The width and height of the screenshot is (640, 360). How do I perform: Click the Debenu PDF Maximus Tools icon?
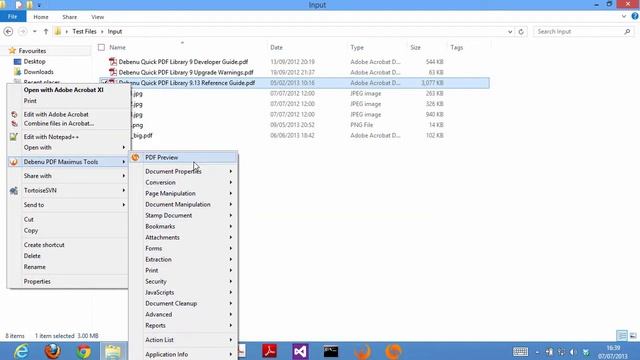point(13,162)
